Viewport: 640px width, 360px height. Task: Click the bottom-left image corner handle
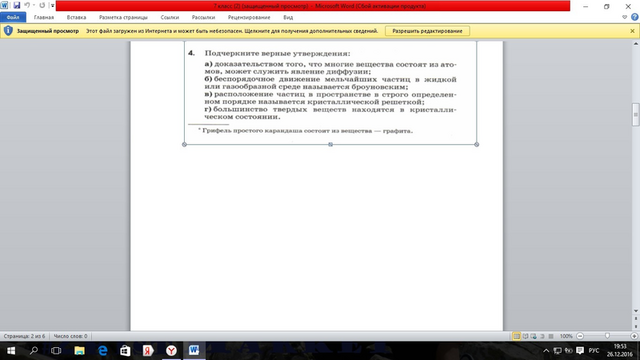pos(184,144)
